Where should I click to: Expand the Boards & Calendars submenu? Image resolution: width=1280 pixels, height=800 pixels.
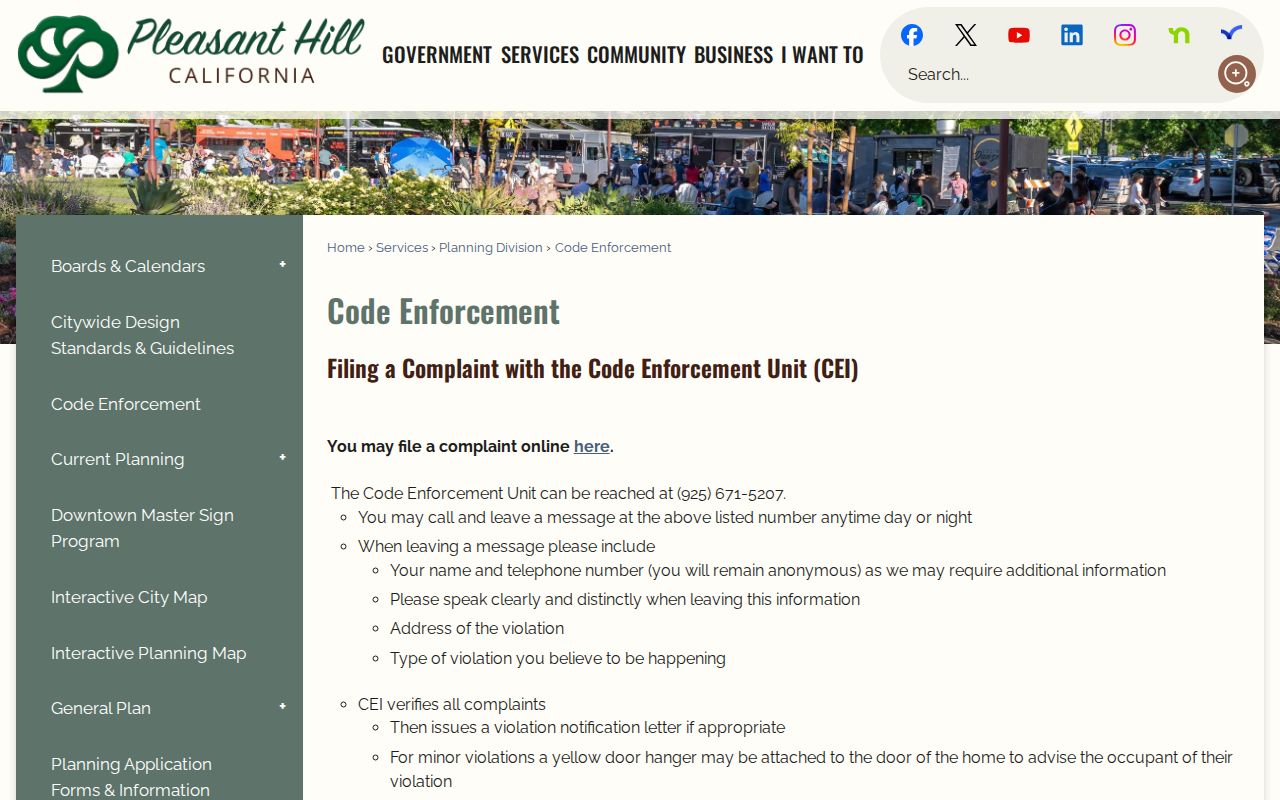tap(282, 265)
